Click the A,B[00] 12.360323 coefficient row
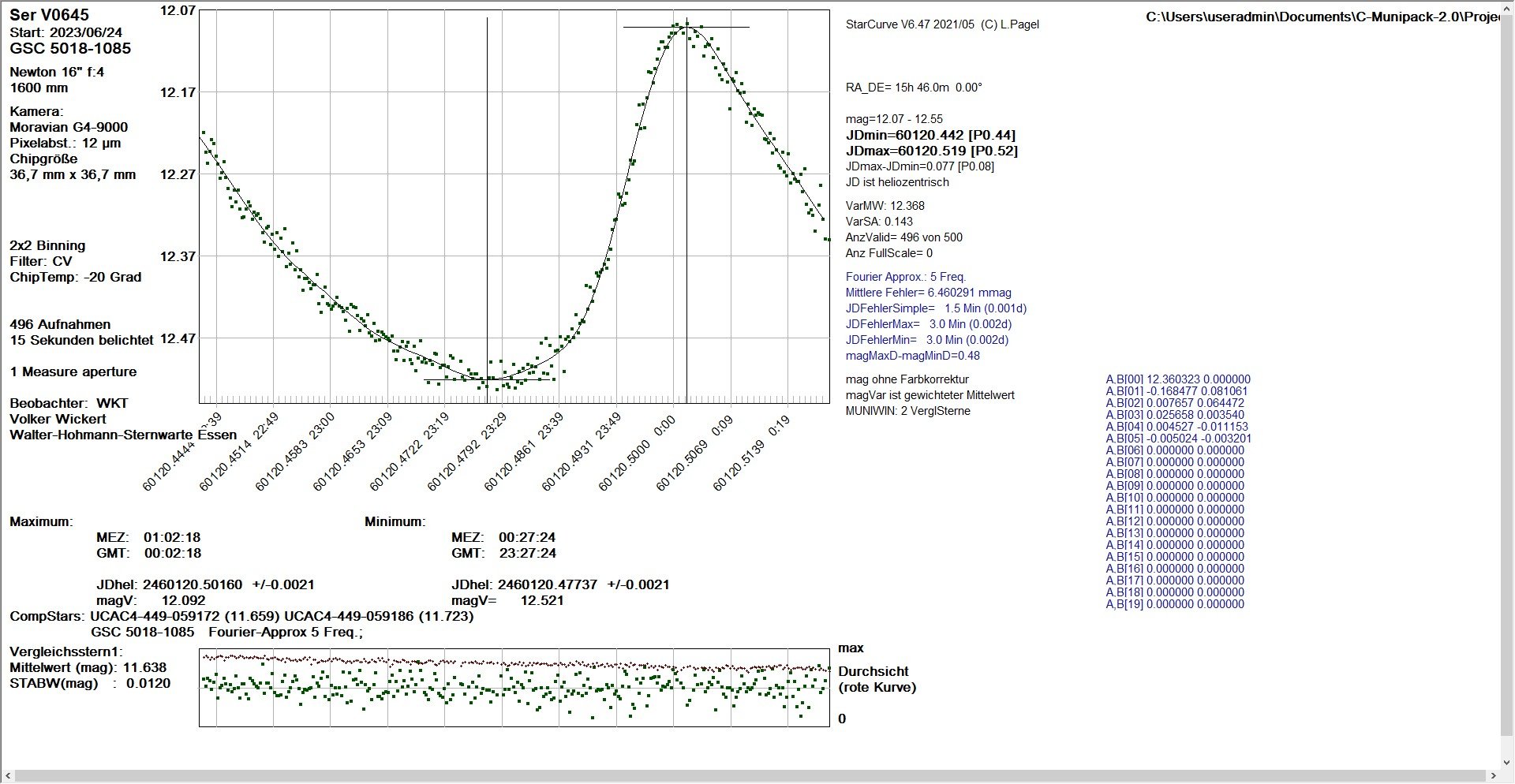Viewport: 1515px width, 784px height. 1178,379
